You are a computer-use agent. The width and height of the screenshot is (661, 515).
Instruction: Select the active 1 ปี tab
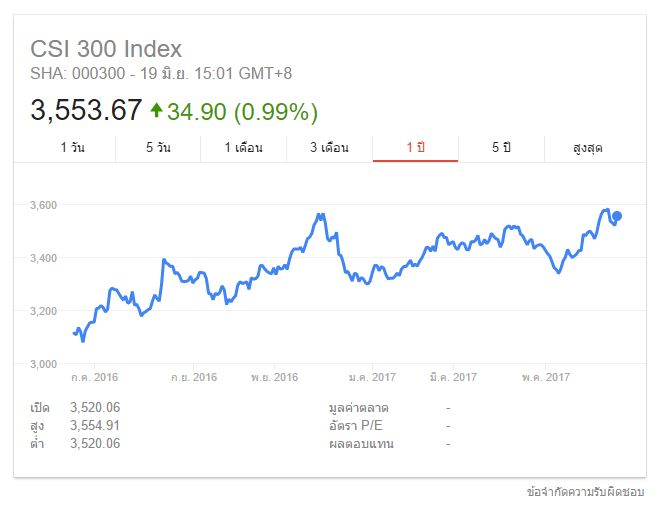(415, 148)
